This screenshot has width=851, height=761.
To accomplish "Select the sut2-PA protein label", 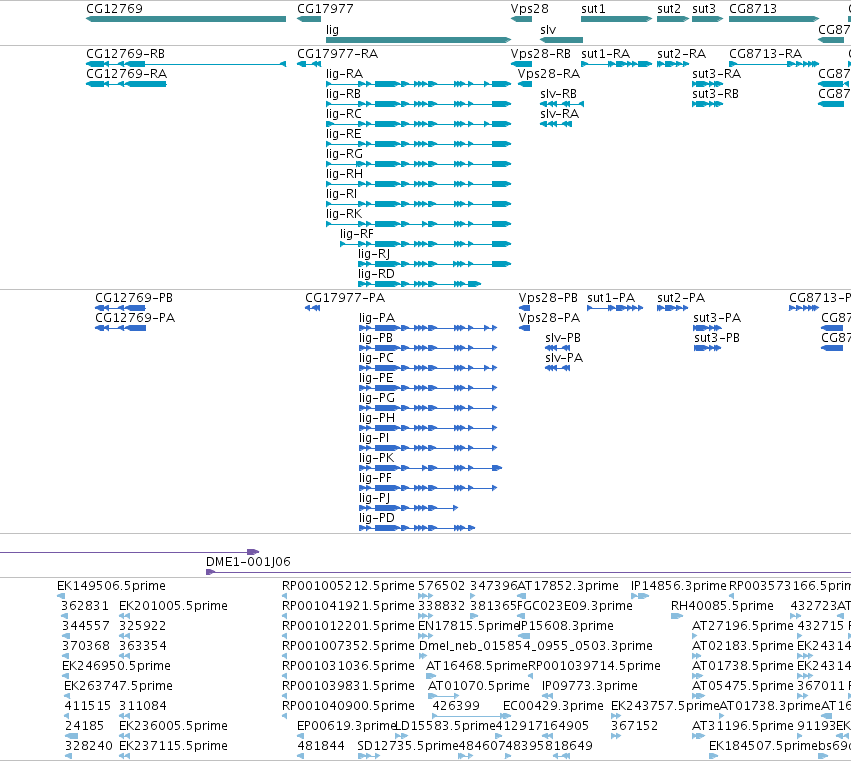I will (x=681, y=298).
